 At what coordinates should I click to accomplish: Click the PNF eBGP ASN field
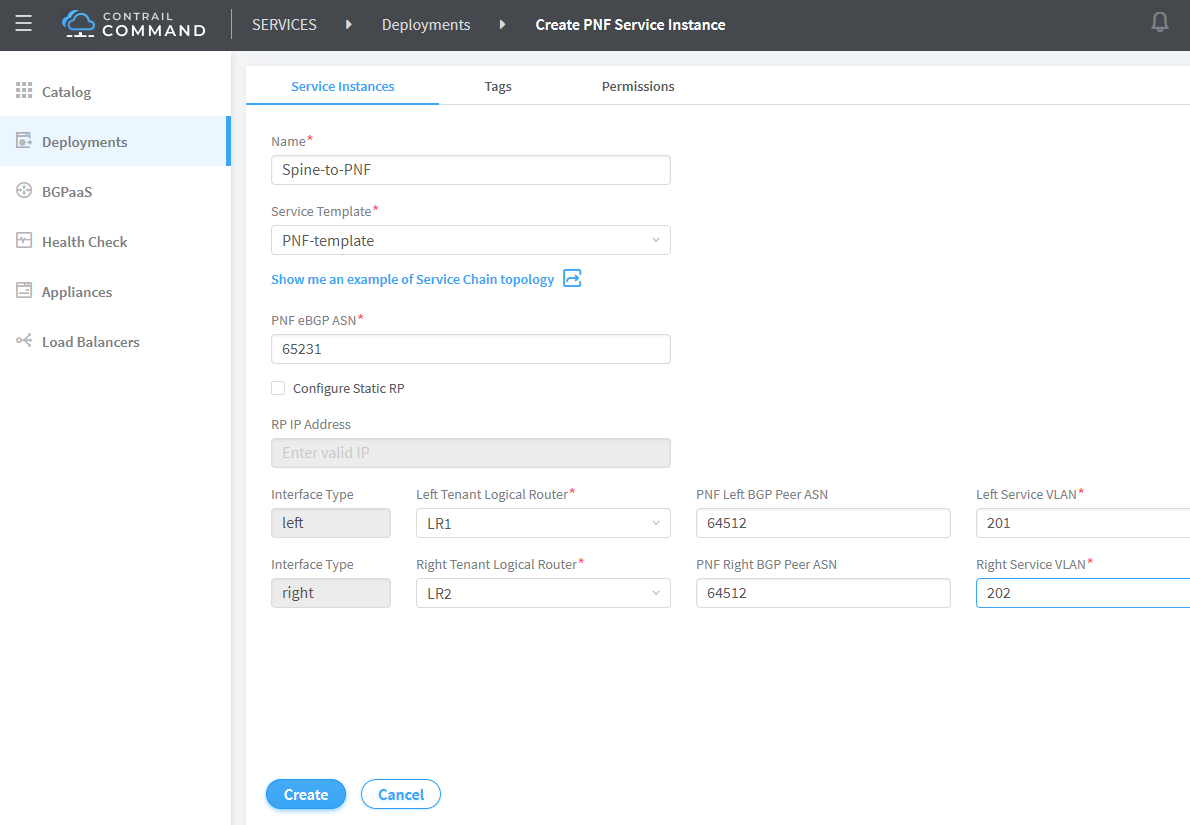pyautogui.click(x=470, y=349)
